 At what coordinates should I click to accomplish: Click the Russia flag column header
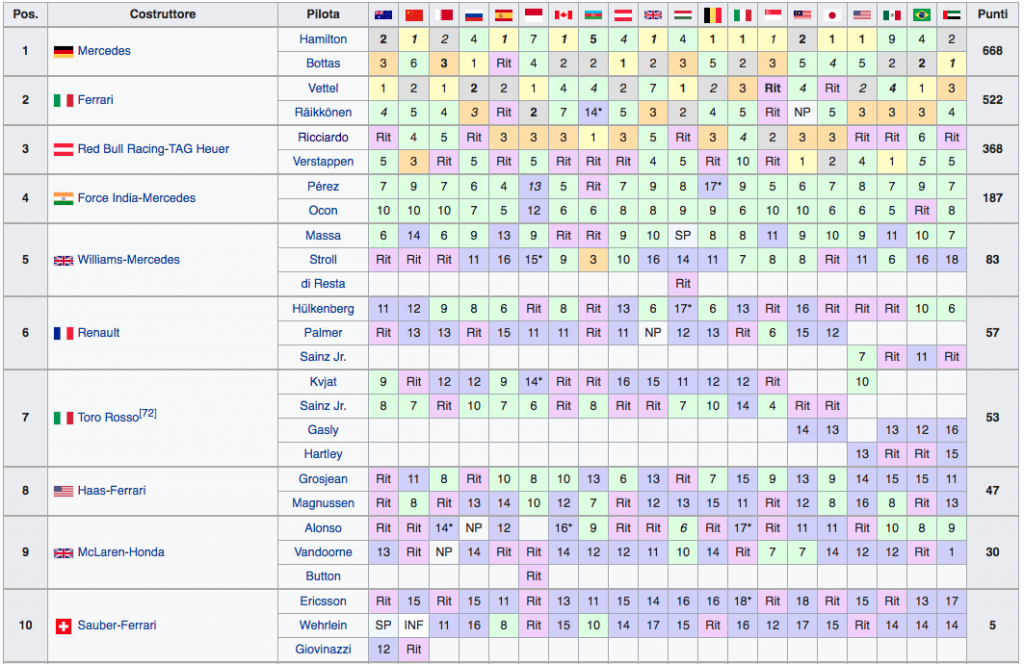pyautogui.click(x=474, y=14)
